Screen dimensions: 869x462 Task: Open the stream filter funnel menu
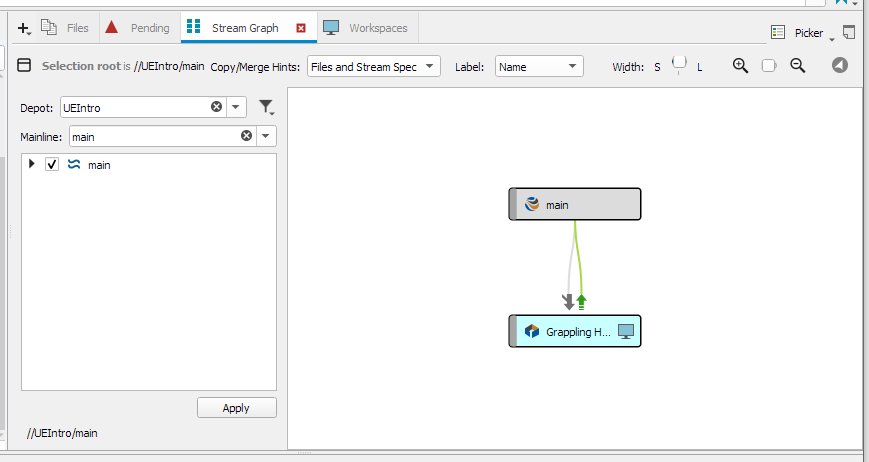pyautogui.click(x=266, y=106)
